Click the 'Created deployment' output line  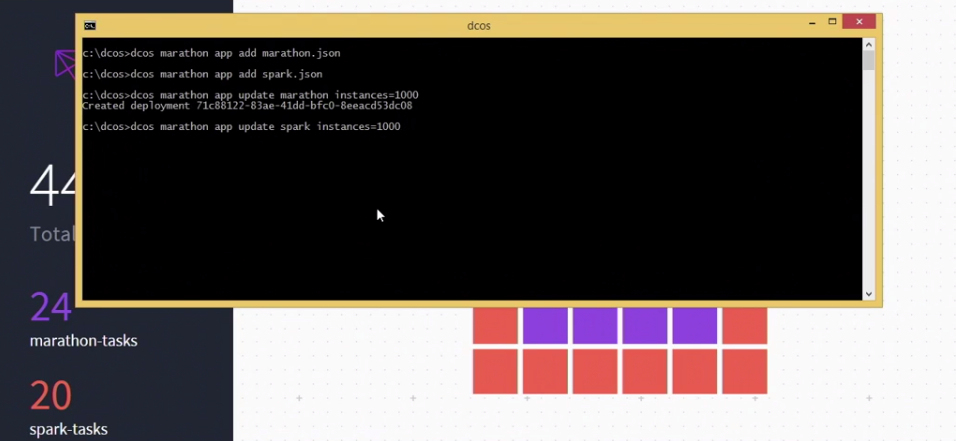(x=247, y=105)
